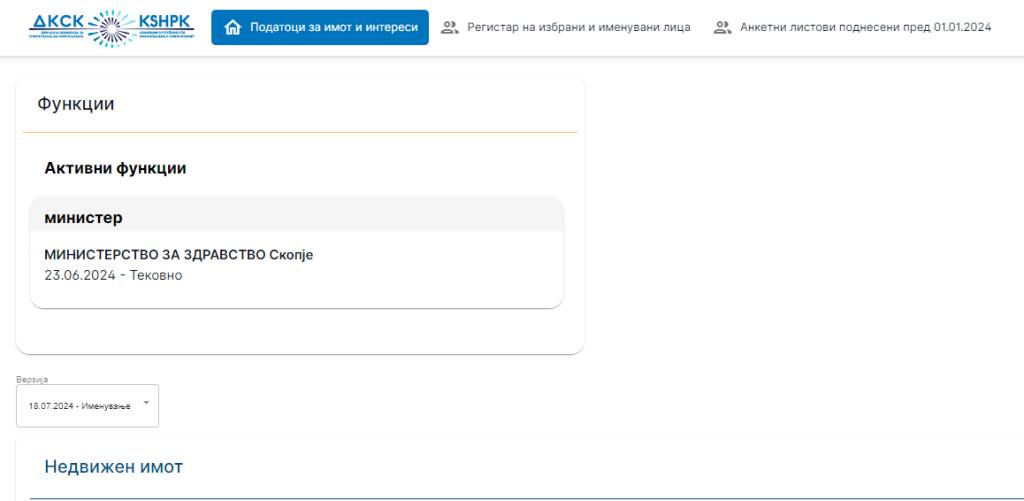Screen dimensions: 1024x501
Task: Open the Недвижен имот section heading
Action: 113,466
